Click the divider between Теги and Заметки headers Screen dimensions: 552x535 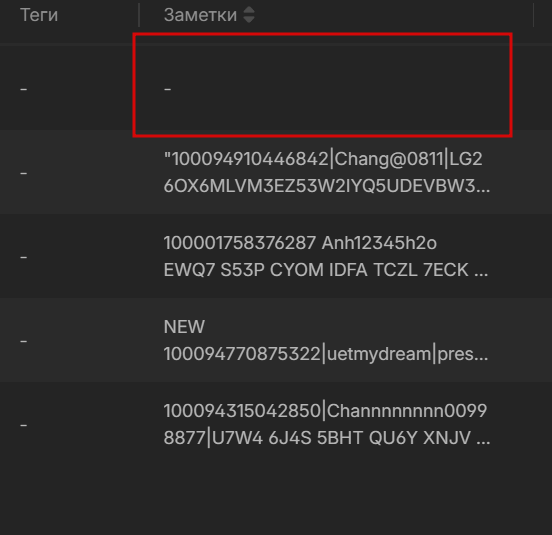(139, 15)
